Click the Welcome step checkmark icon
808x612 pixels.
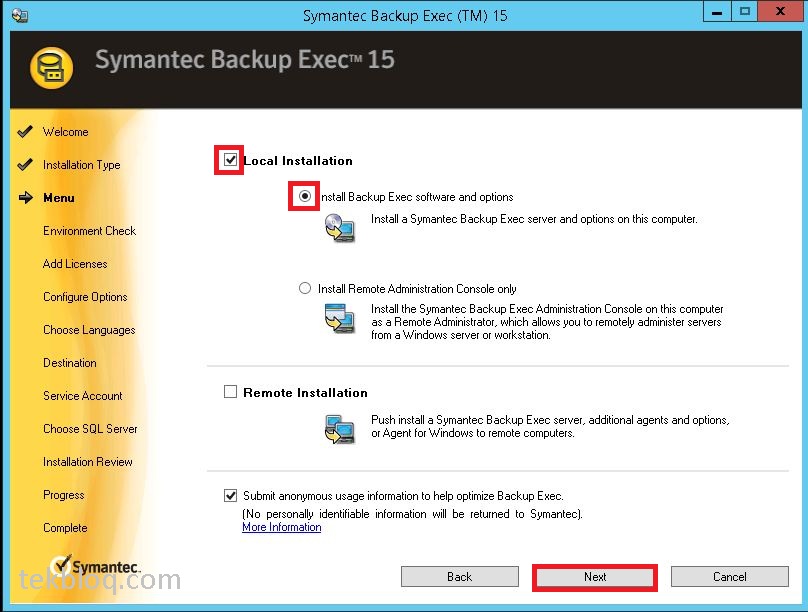click(x=25, y=132)
